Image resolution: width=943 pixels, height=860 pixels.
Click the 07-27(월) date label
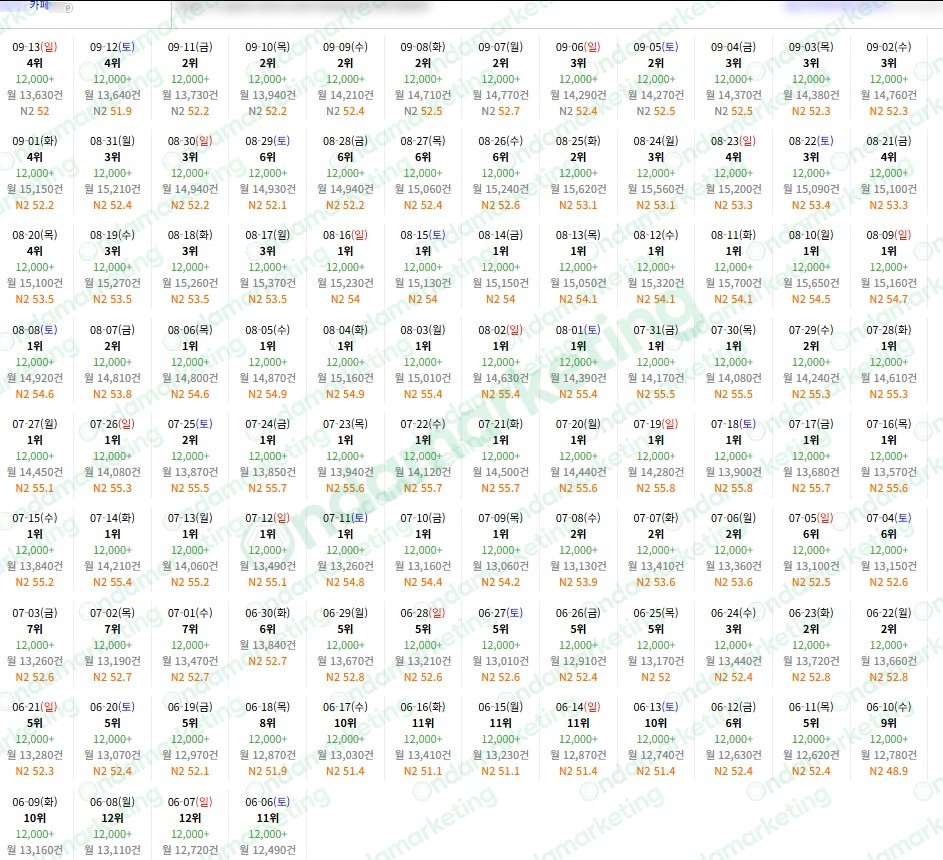[x=35, y=424]
